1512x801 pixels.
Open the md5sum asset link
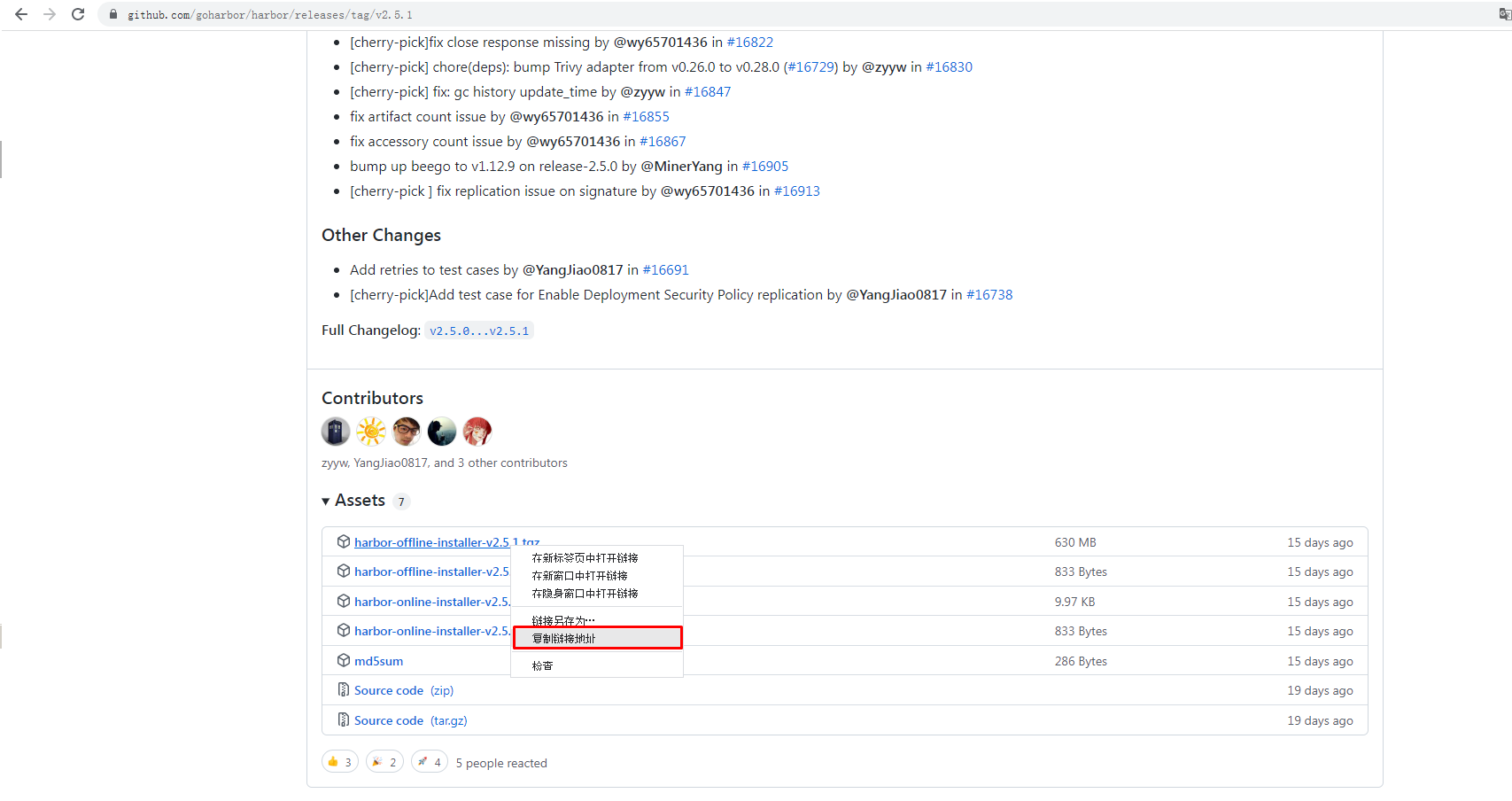coord(378,661)
